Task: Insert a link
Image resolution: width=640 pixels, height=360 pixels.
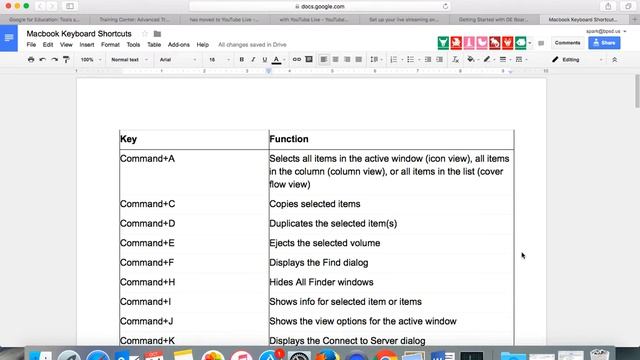Action: point(297,60)
